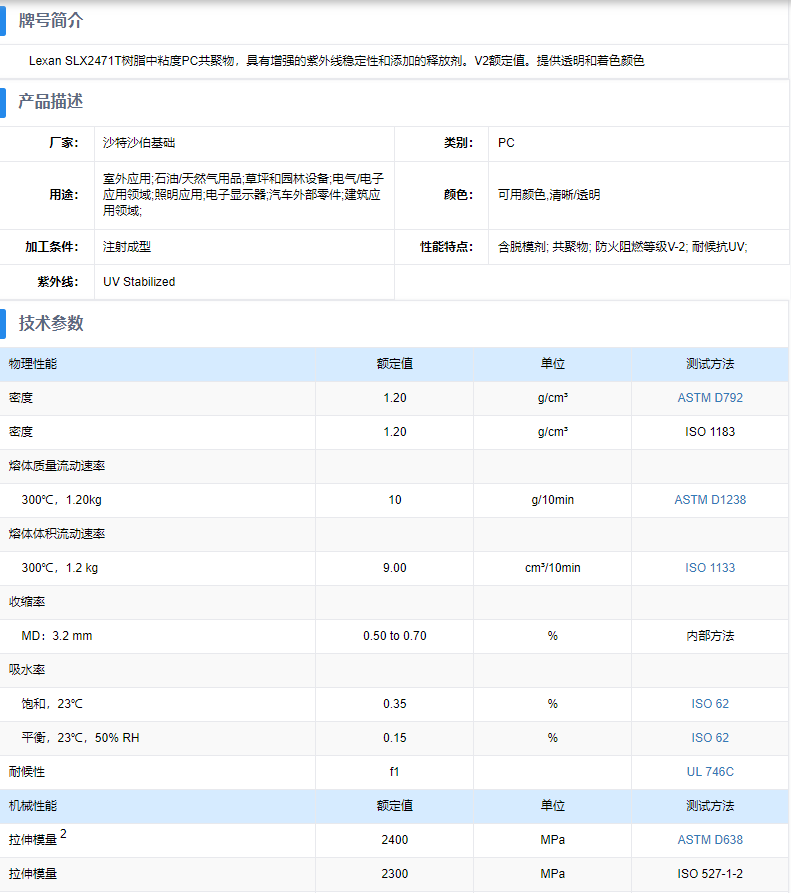
Task: Click the 2300 tensile modulus value
Action: (x=395, y=874)
